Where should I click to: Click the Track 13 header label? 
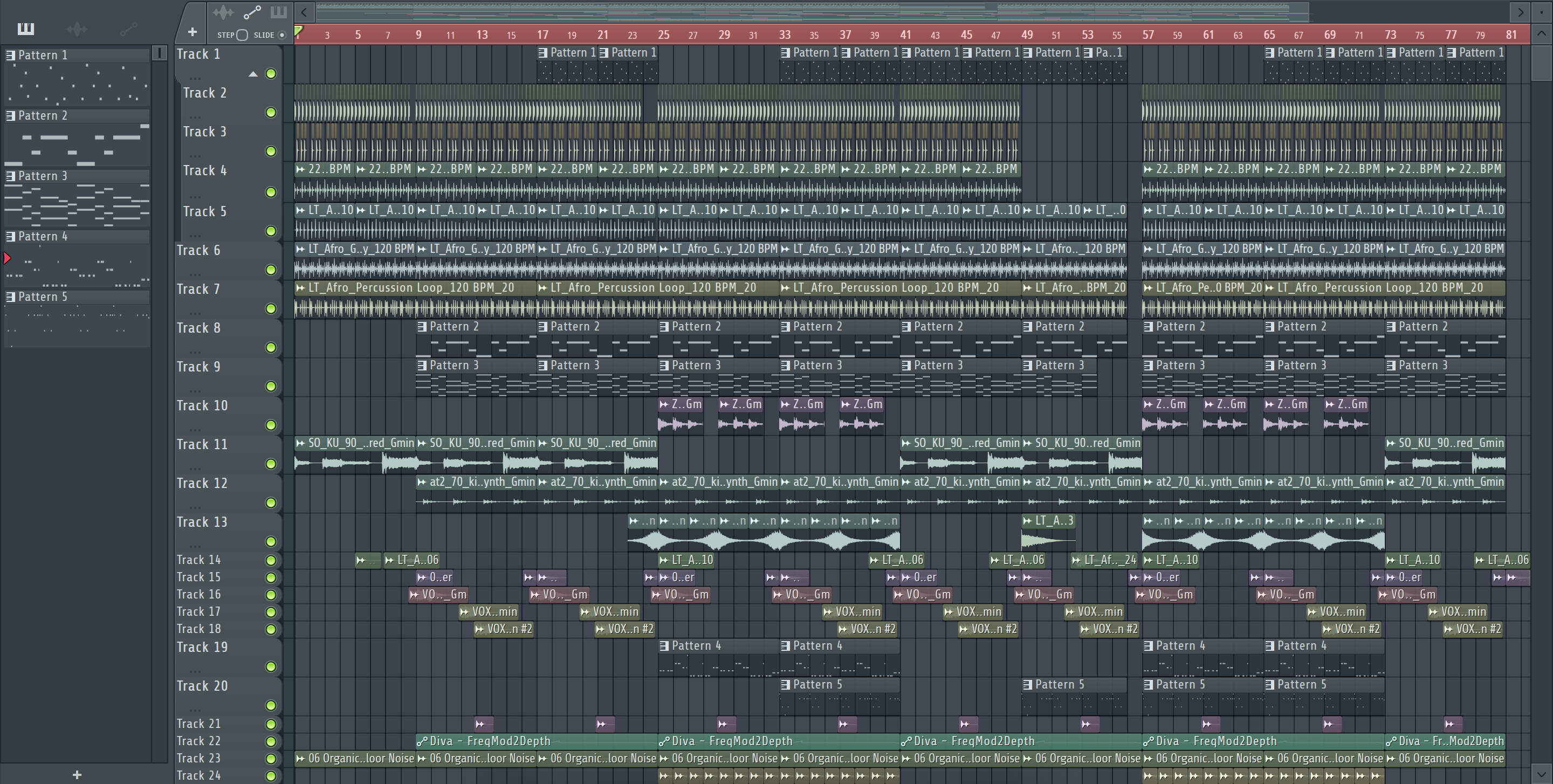coord(202,522)
